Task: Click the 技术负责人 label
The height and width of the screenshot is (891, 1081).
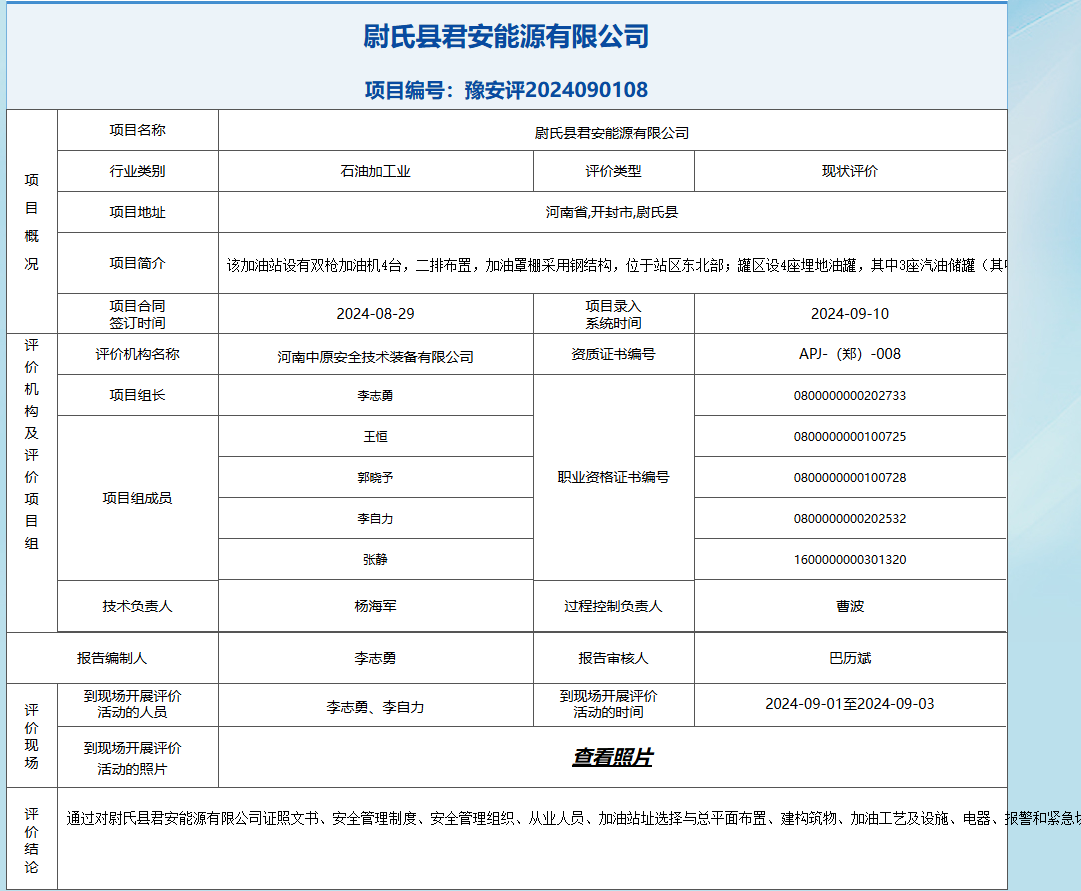Action: 137,606
